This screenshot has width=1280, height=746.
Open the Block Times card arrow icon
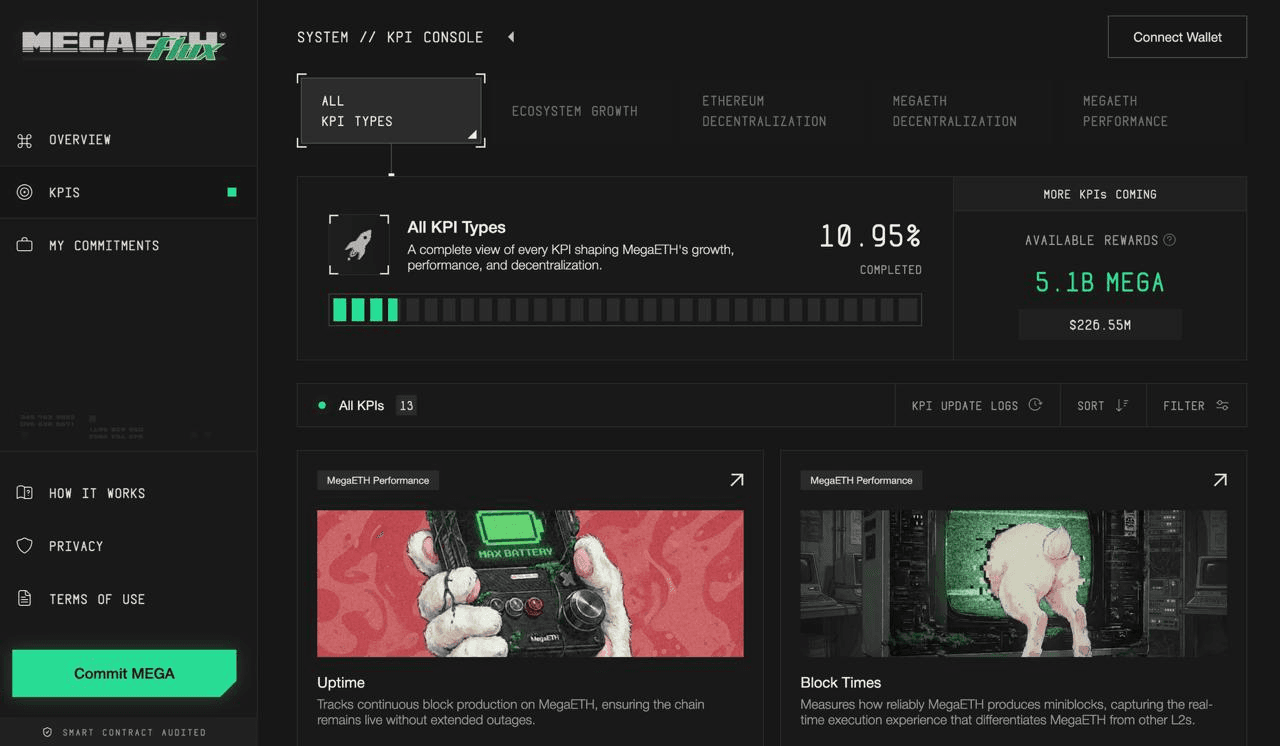click(1220, 480)
